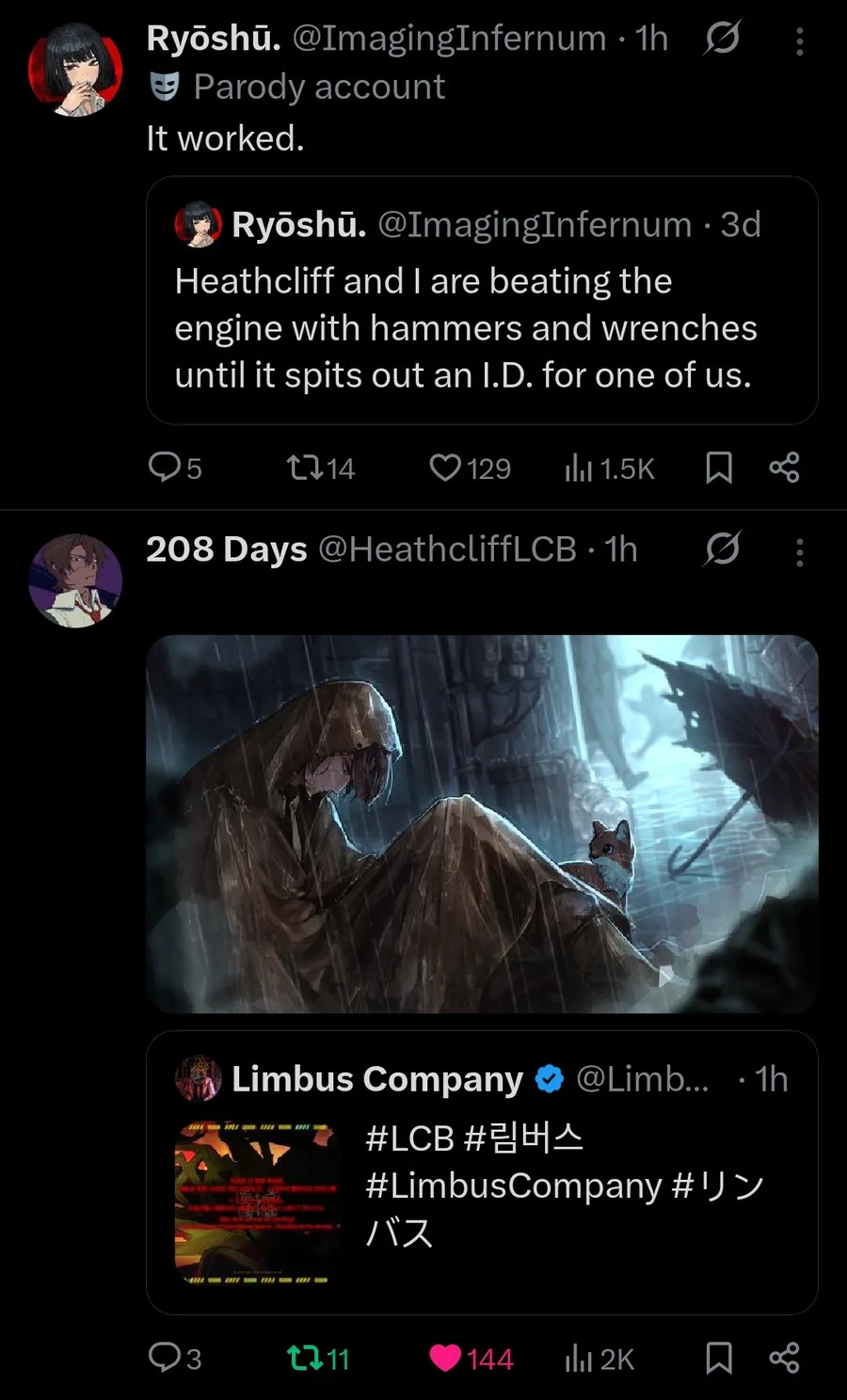Open Grok icon on 208 Days post
Screen dimensions: 847x1400
click(722, 549)
